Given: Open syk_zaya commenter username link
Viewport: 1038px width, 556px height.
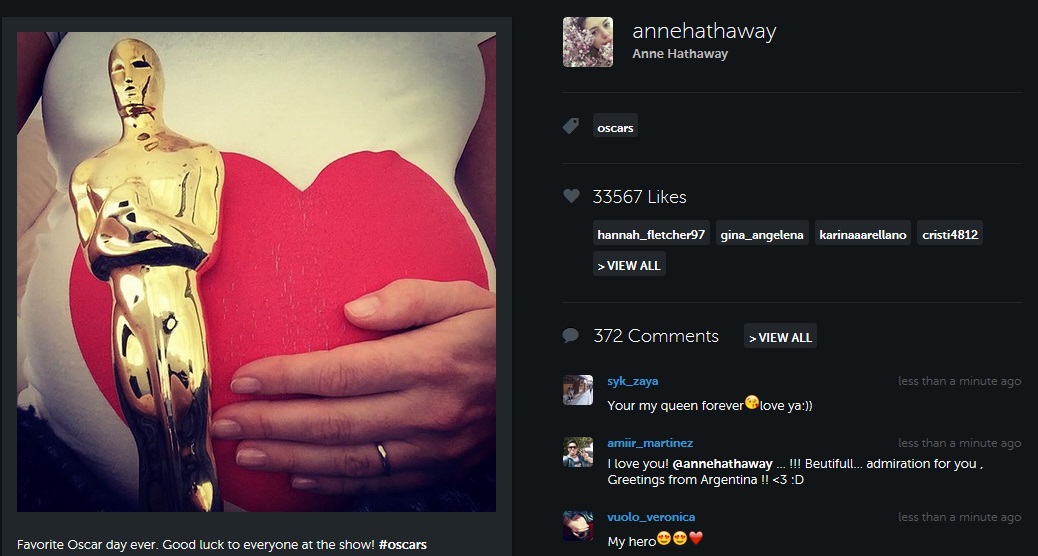Looking at the screenshot, I should 633,381.
